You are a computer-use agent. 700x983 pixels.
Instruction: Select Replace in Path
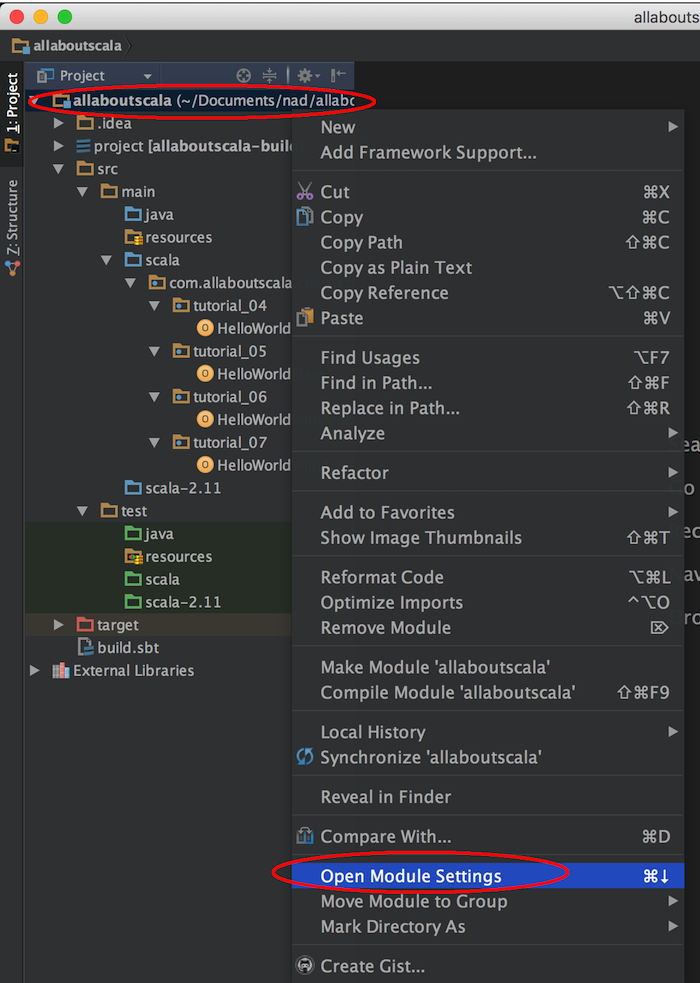click(488, 407)
